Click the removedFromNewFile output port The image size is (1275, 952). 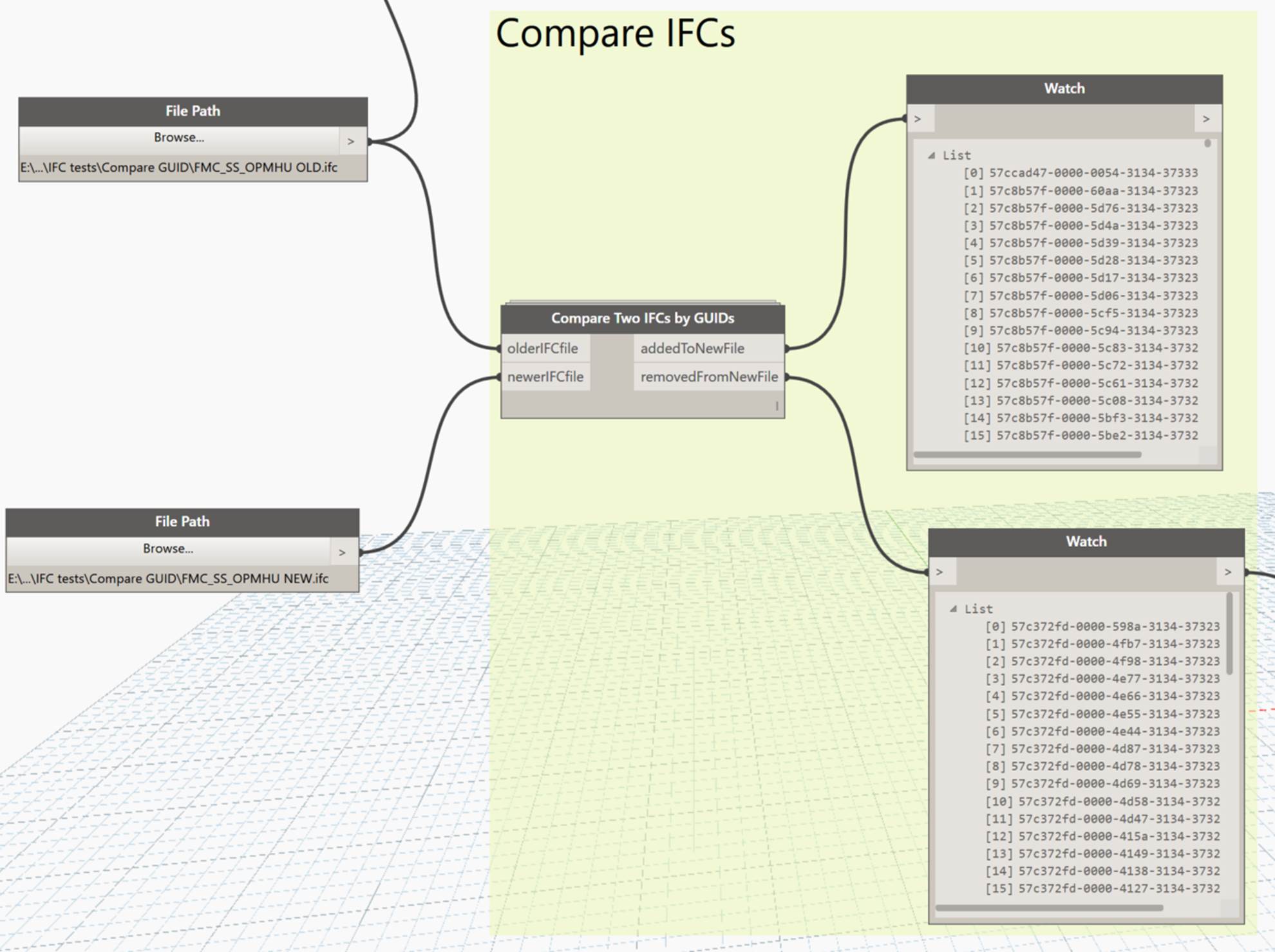(x=708, y=377)
